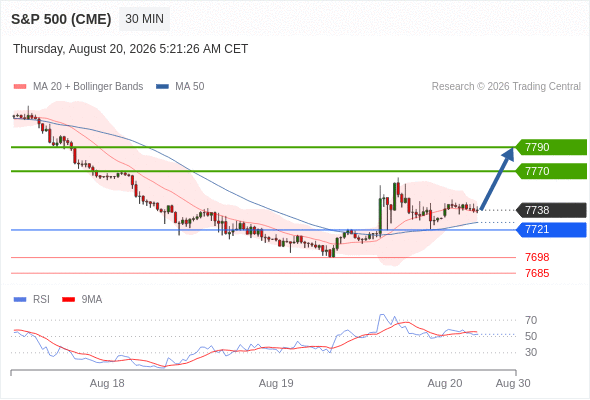Click the blue upward forecast arrow
The height and width of the screenshot is (400, 590).
click(497, 178)
